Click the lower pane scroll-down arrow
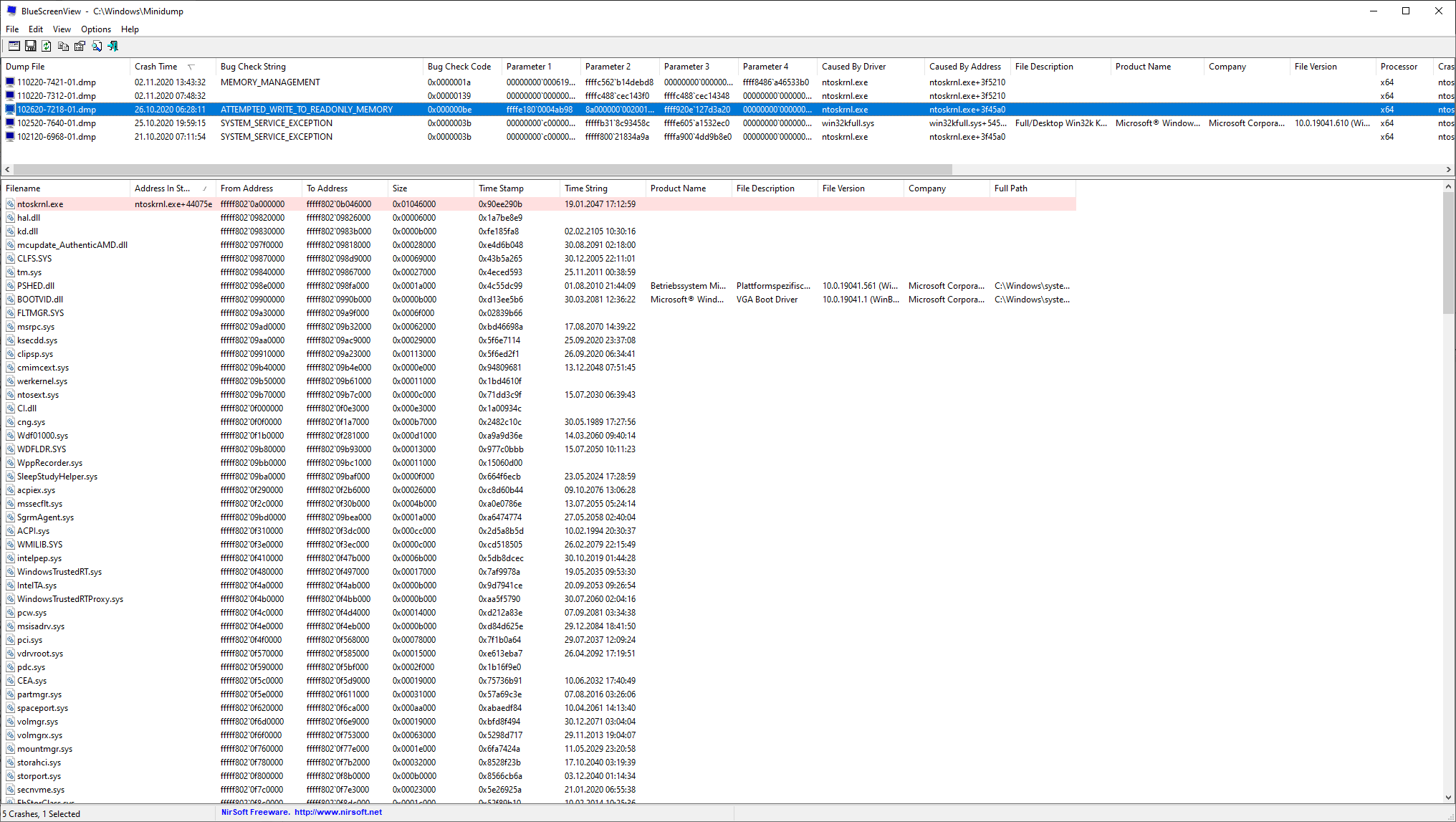The image size is (1456, 822). point(1449,797)
